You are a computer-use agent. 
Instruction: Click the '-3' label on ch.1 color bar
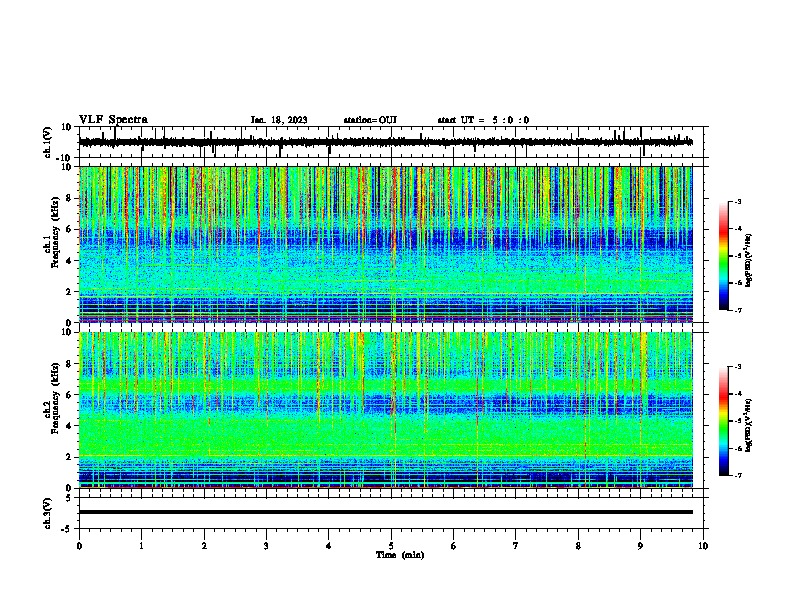tap(738, 201)
